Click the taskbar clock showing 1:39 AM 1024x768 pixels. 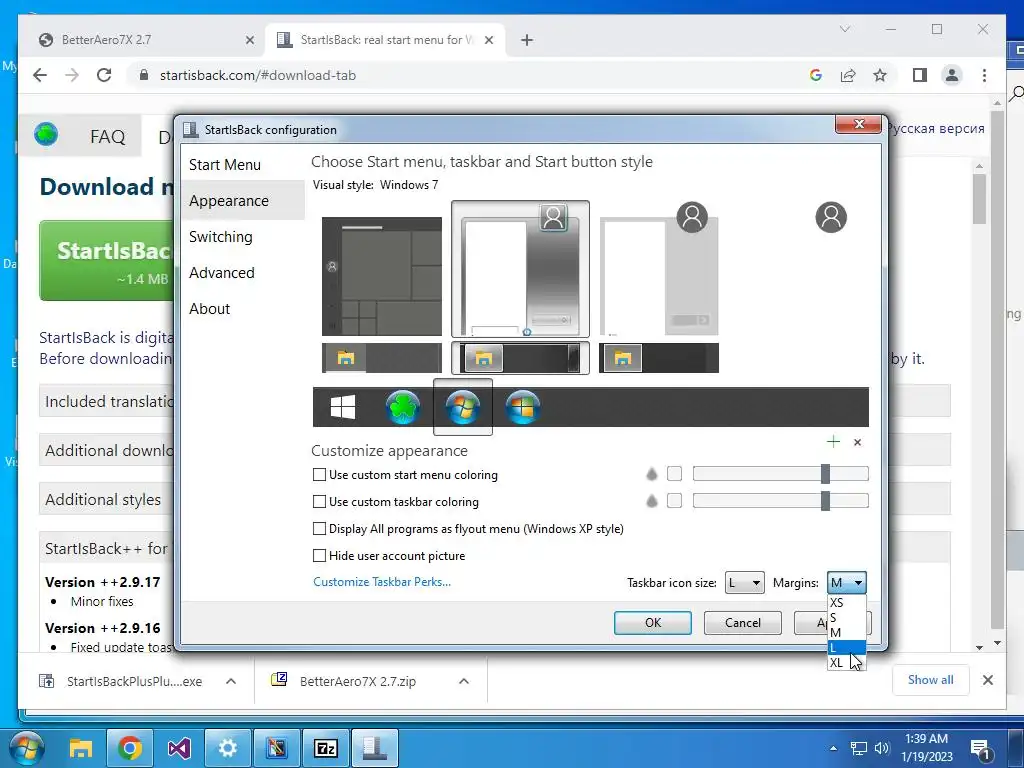coord(926,748)
